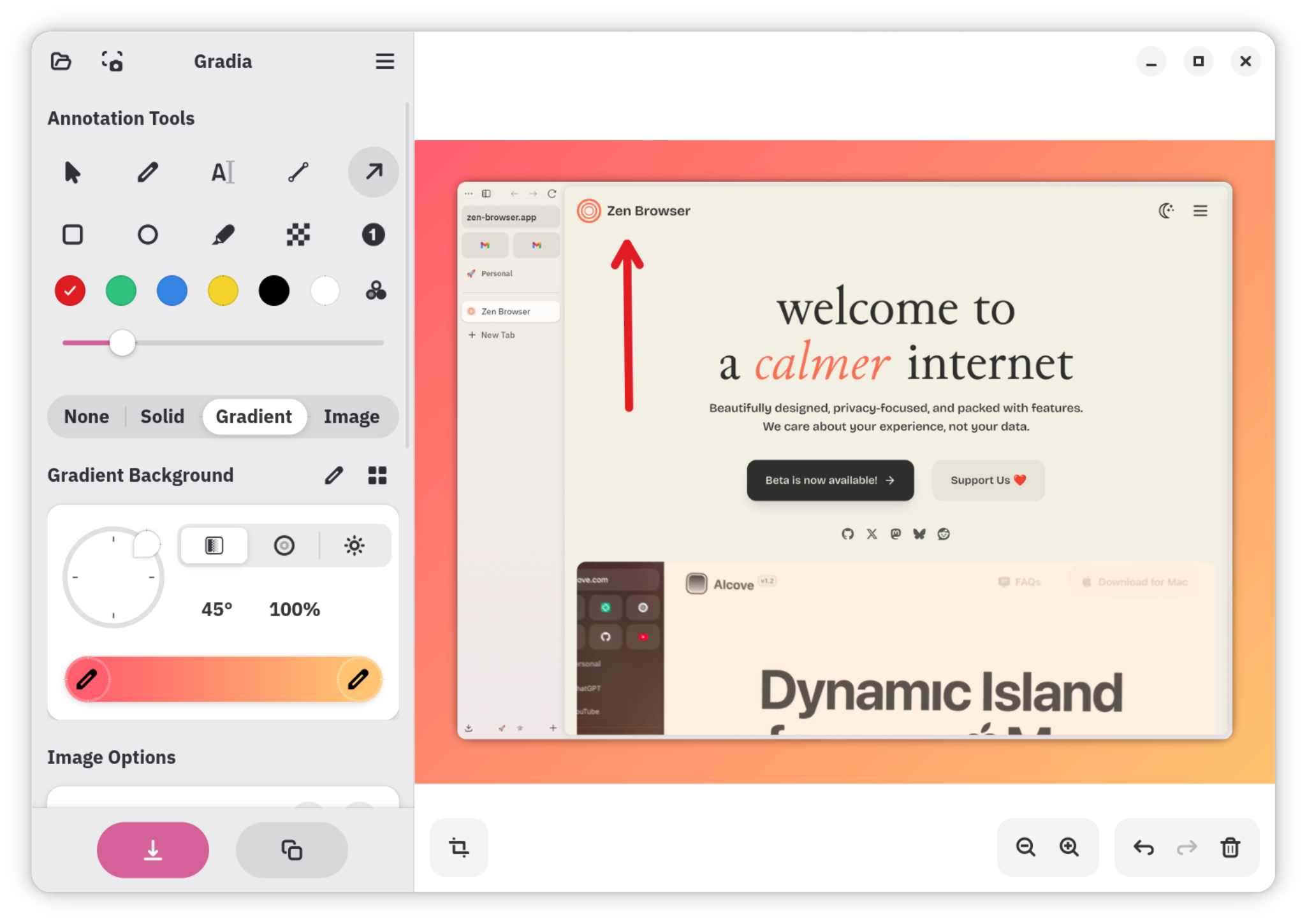Choose the blue color swatch
Viewport: 1307px width, 924px height.
pyautogui.click(x=172, y=291)
